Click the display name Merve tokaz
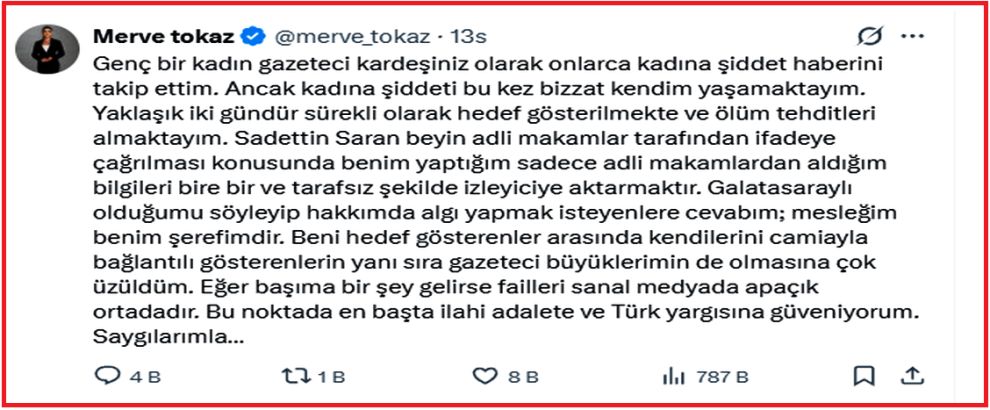The image size is (990, 410). point(165,36)
